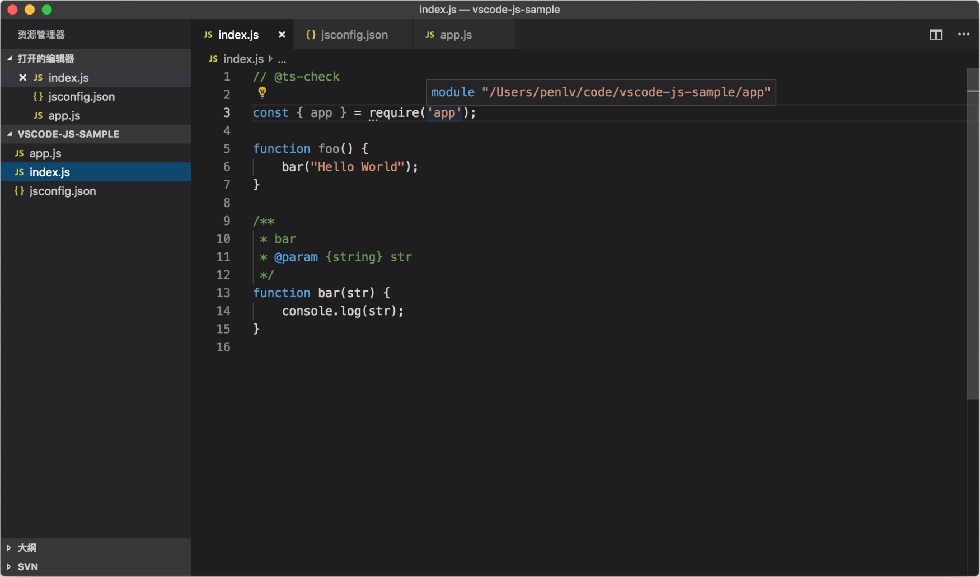Select jsconfig.json in VSCODE-JS-SAMPLE folder
This screenshot has height=577, width=980.
96,191
